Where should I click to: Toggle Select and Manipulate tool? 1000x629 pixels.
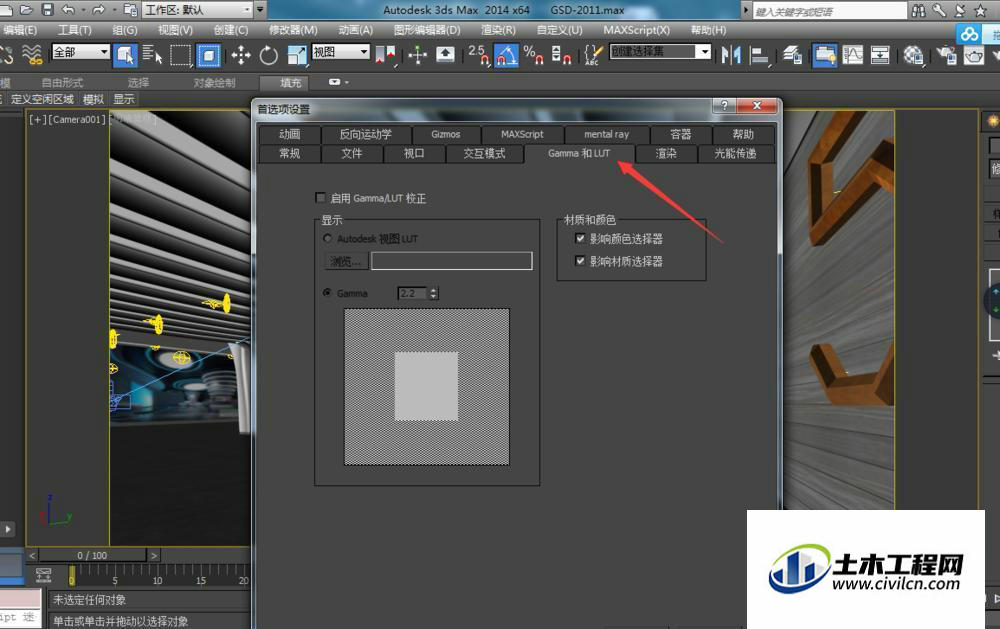tap(417, 56)
